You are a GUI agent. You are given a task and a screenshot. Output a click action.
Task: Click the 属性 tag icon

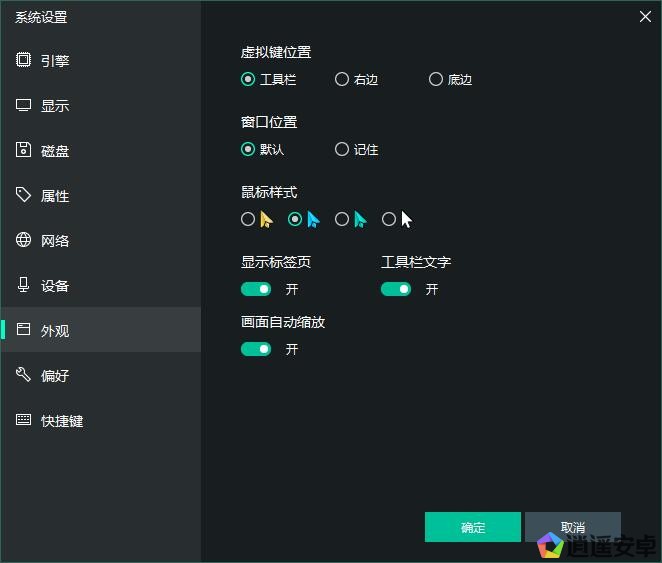point(23,195)
